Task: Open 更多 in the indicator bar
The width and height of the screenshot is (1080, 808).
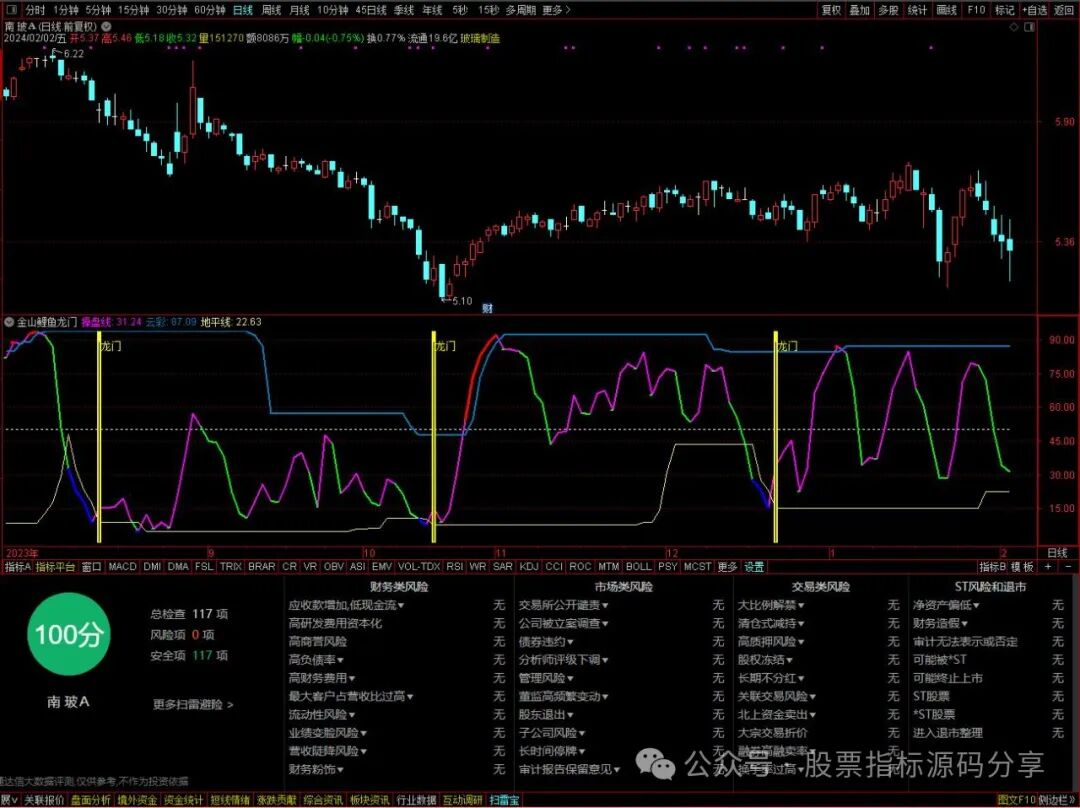Action: click(x=727, y=566)
